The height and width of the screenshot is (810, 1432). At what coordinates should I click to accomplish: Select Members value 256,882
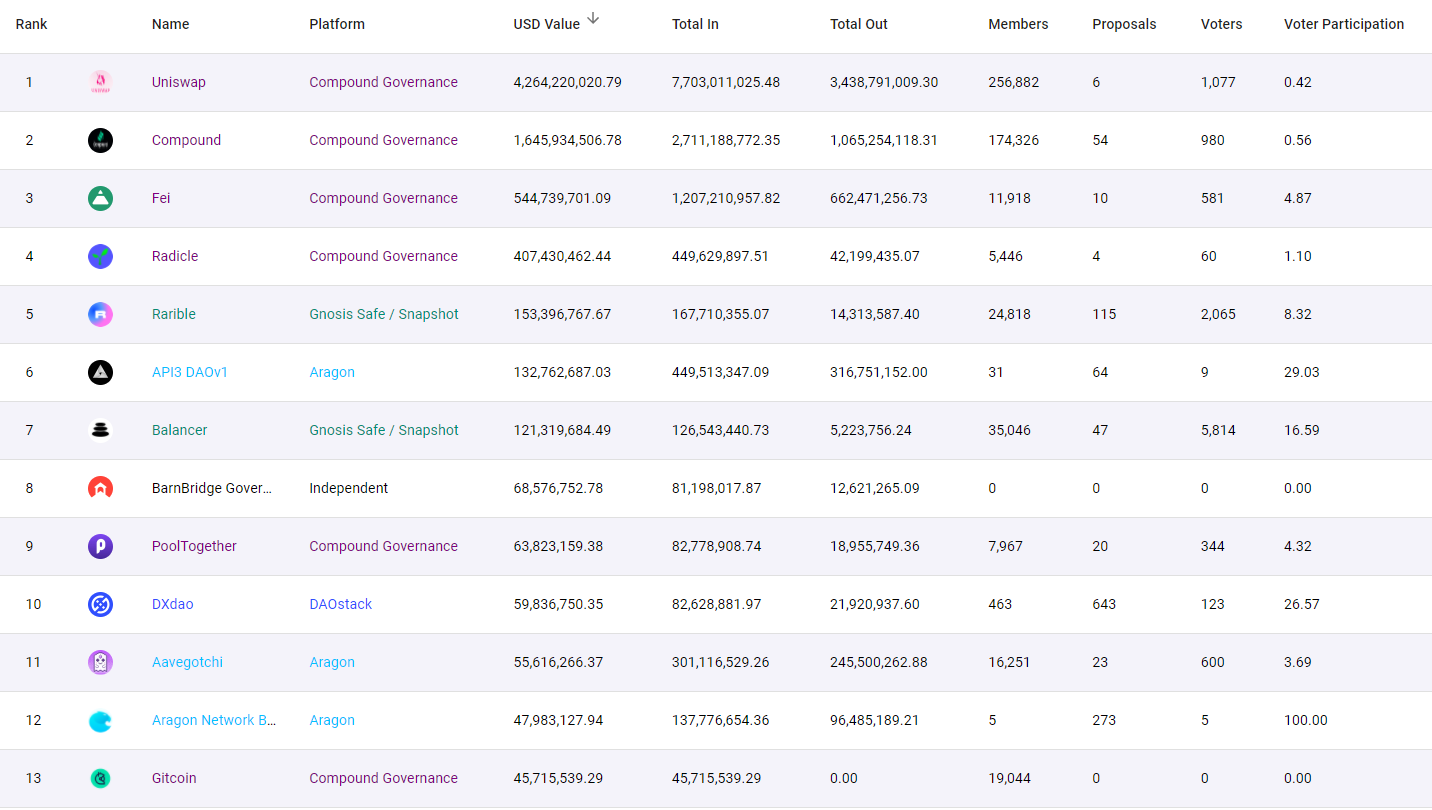pyautogui.click(x=1013, y=82)
